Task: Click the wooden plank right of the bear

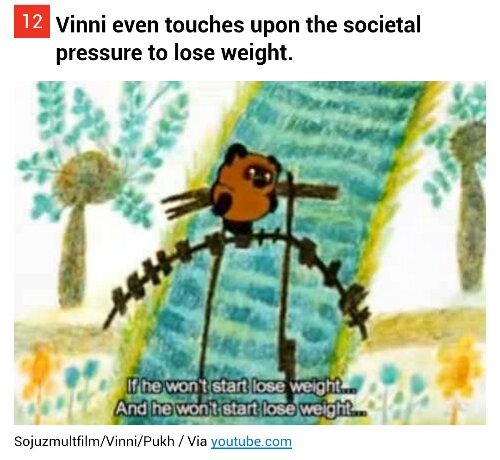Action: coord(308,190)
